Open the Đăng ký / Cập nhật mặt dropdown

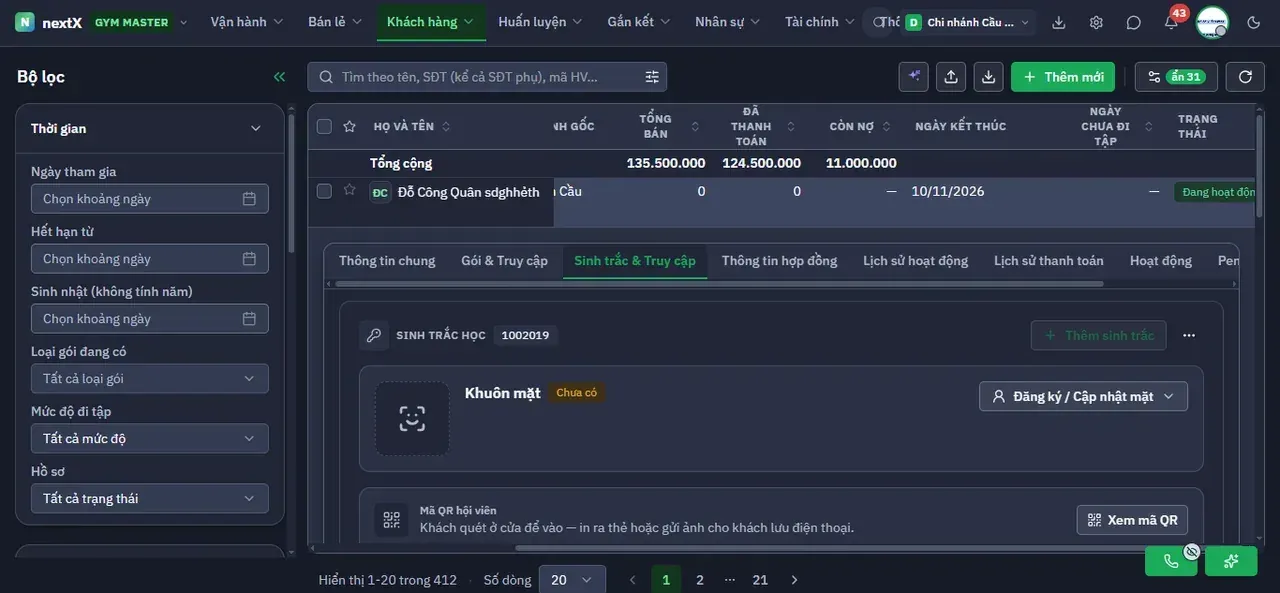coord(1083,397)
